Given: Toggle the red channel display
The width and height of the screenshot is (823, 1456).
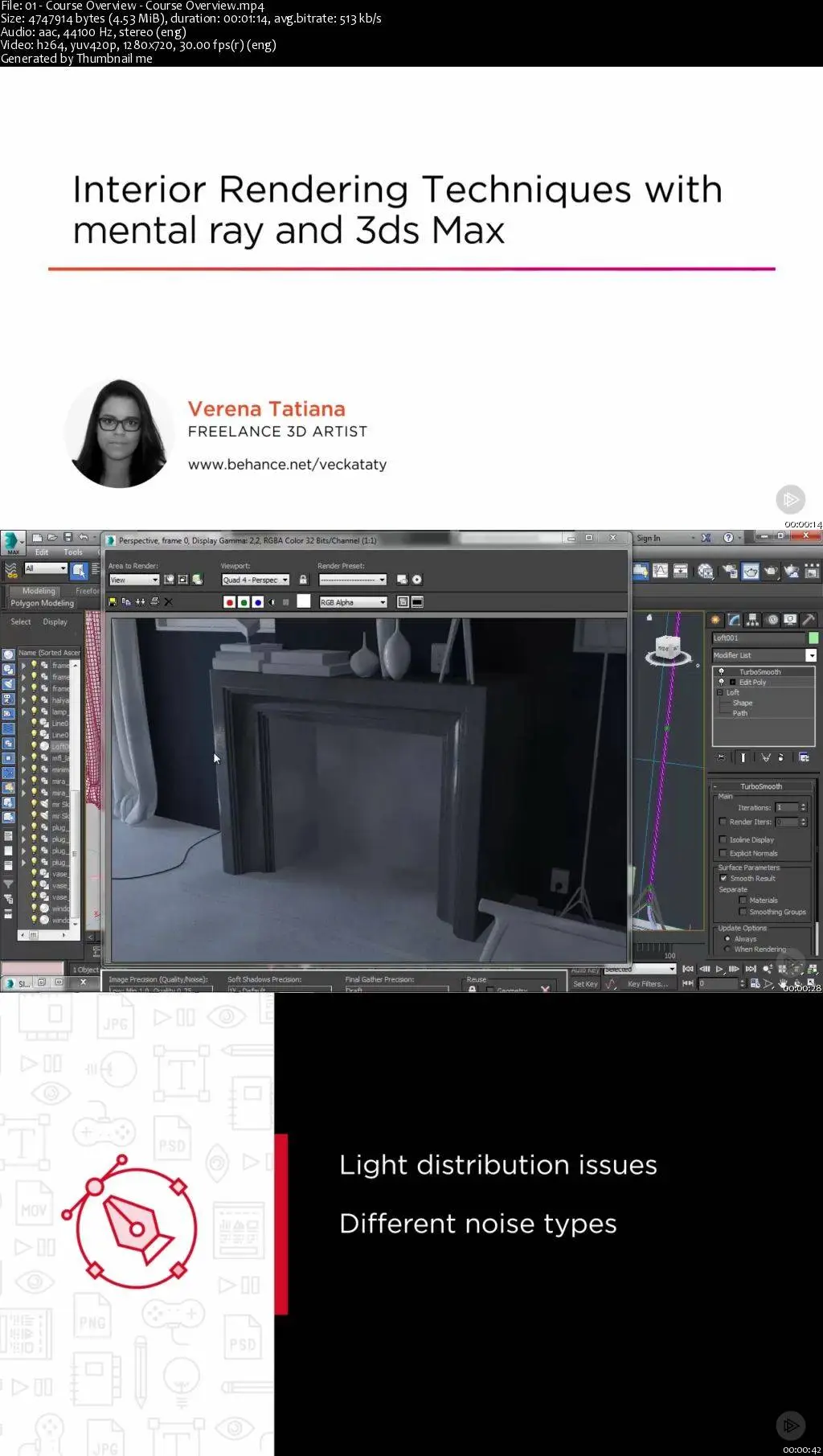Looking at the screenshot, I should click(229, 601).
